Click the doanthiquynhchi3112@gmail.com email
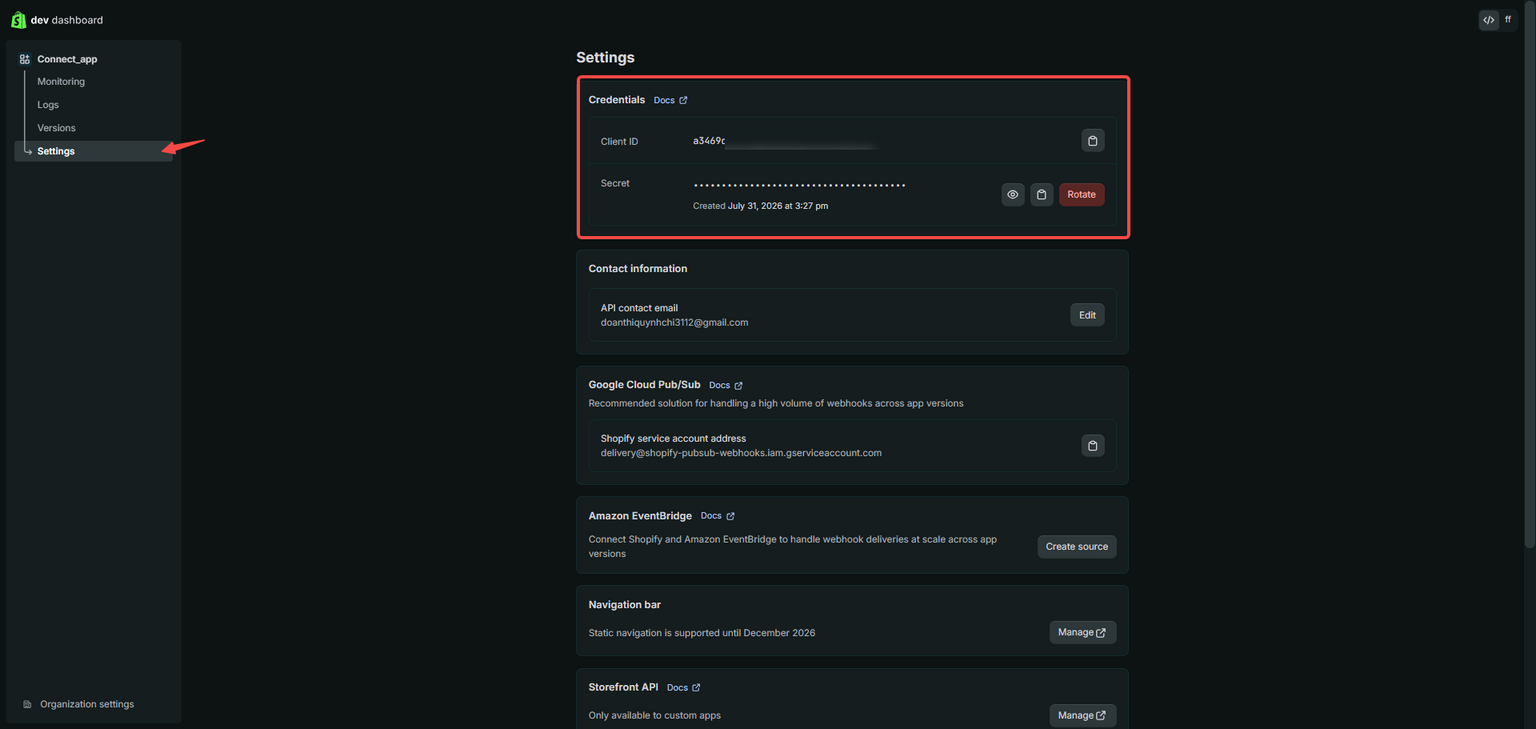 click(674, 323)
